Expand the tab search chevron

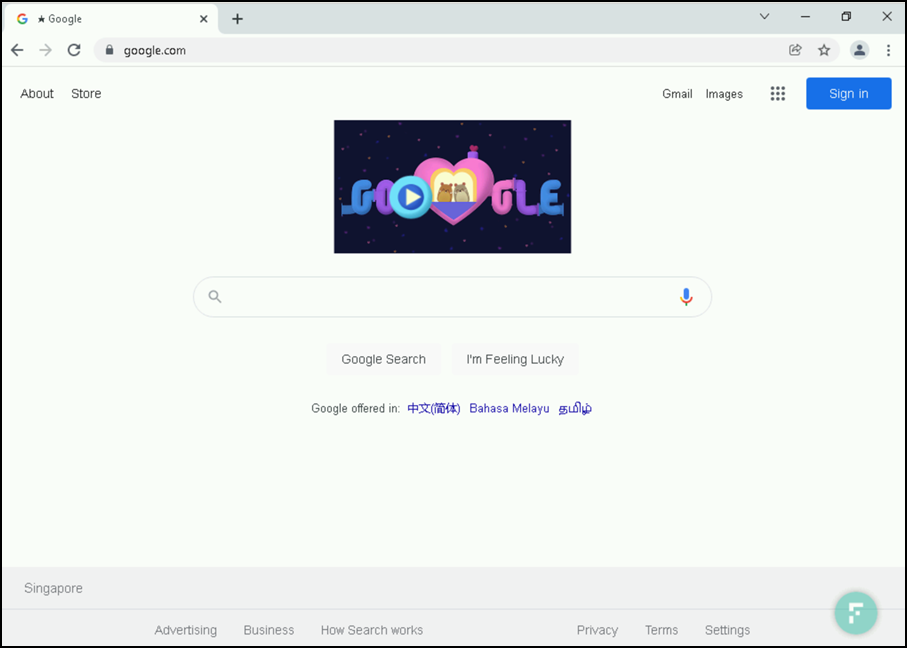click(x=764, y=17)
